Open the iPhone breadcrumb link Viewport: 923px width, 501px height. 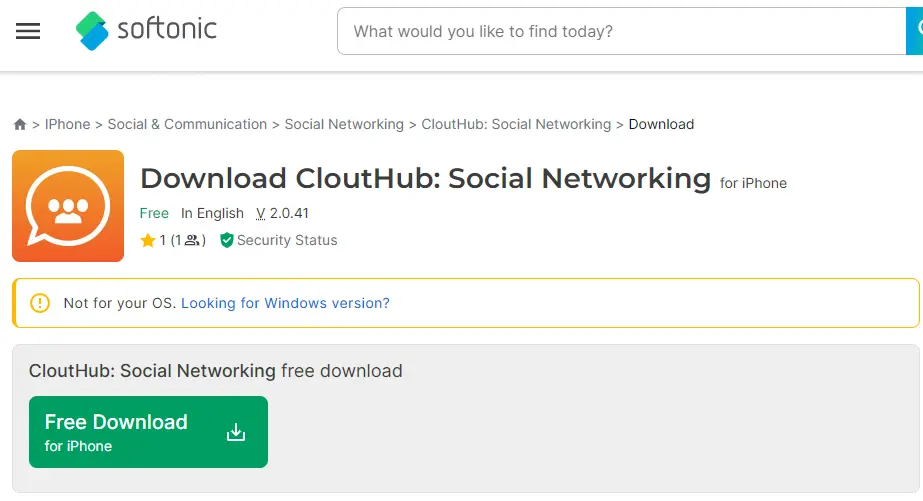68,124
